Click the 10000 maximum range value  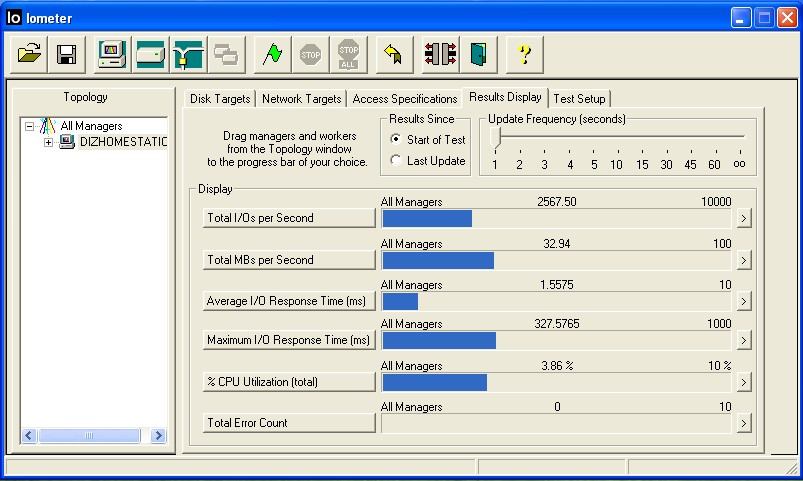(716, 202)
